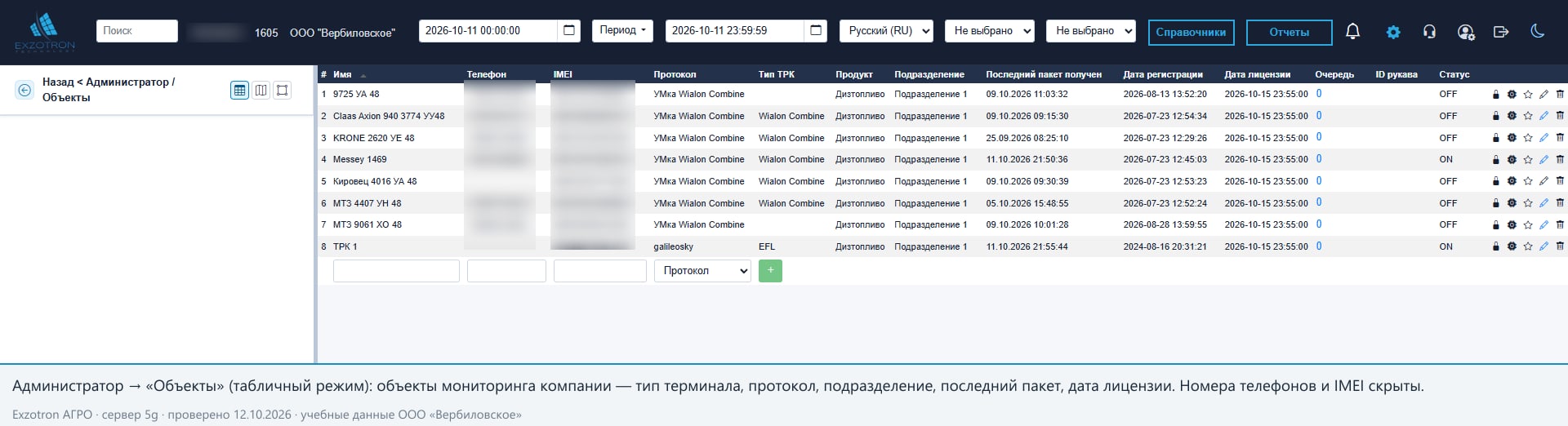
Task: Click the Подразделение column header
Action: coord(929,74)
